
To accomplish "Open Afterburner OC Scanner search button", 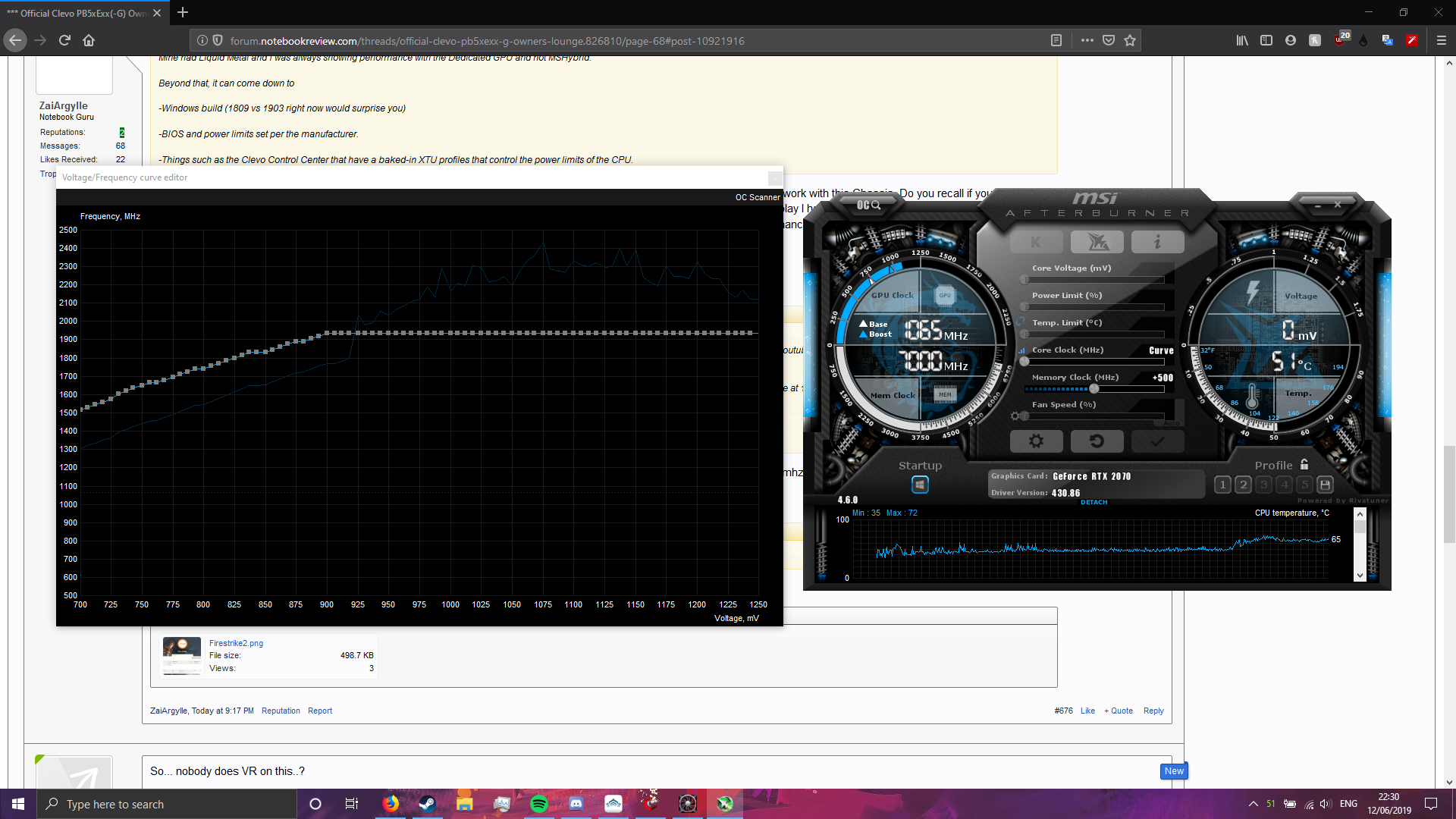I will pos(868,205).
